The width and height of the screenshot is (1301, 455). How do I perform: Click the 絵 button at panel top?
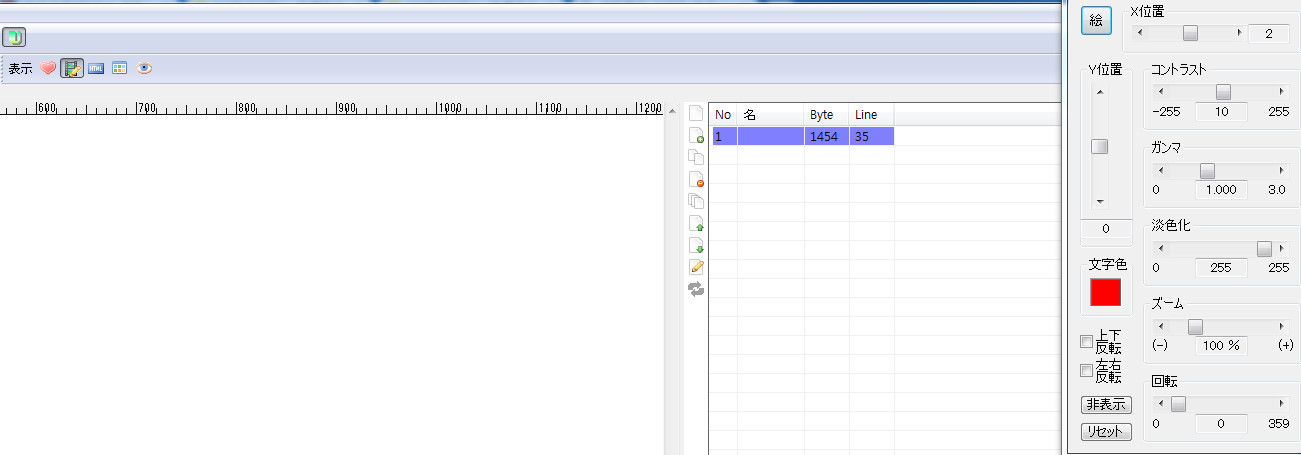tap(1095, 22)
